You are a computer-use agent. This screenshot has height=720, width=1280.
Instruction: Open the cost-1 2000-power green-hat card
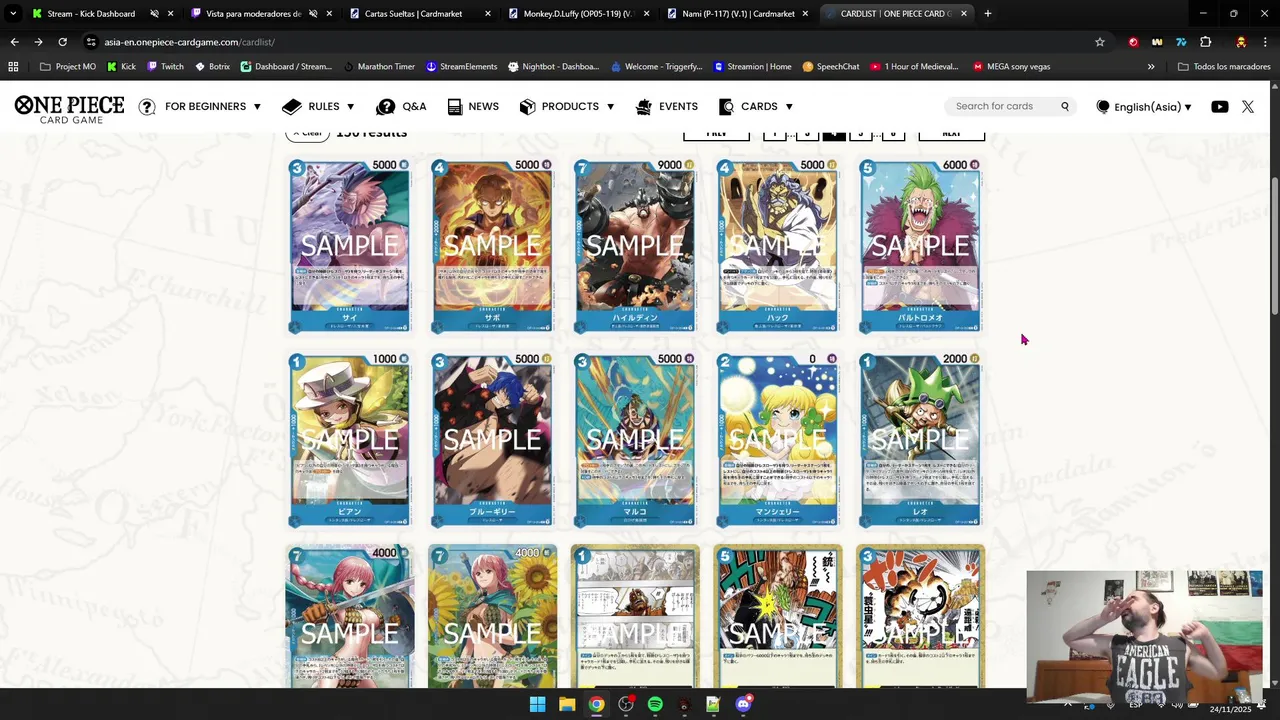tap(920, 440)
